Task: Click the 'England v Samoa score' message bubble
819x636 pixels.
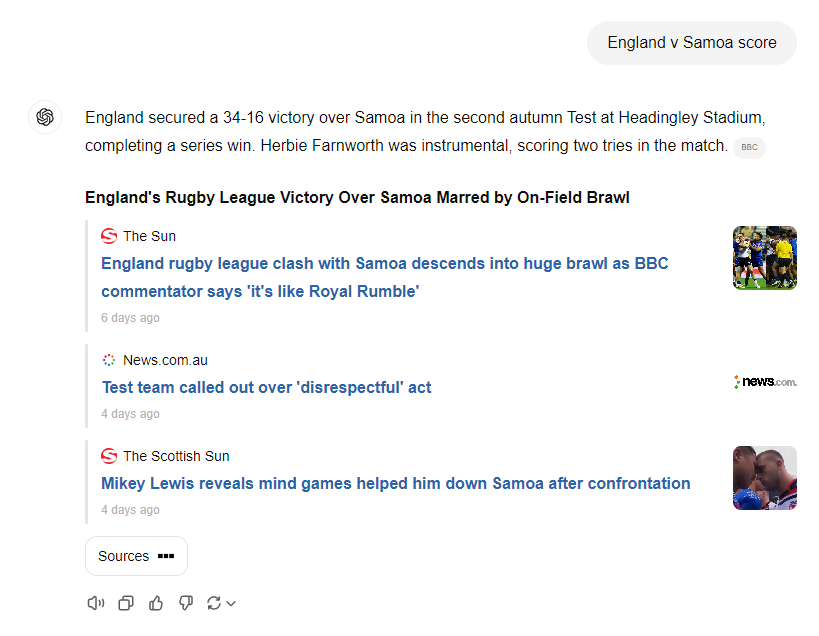Action: coord(692,43)
